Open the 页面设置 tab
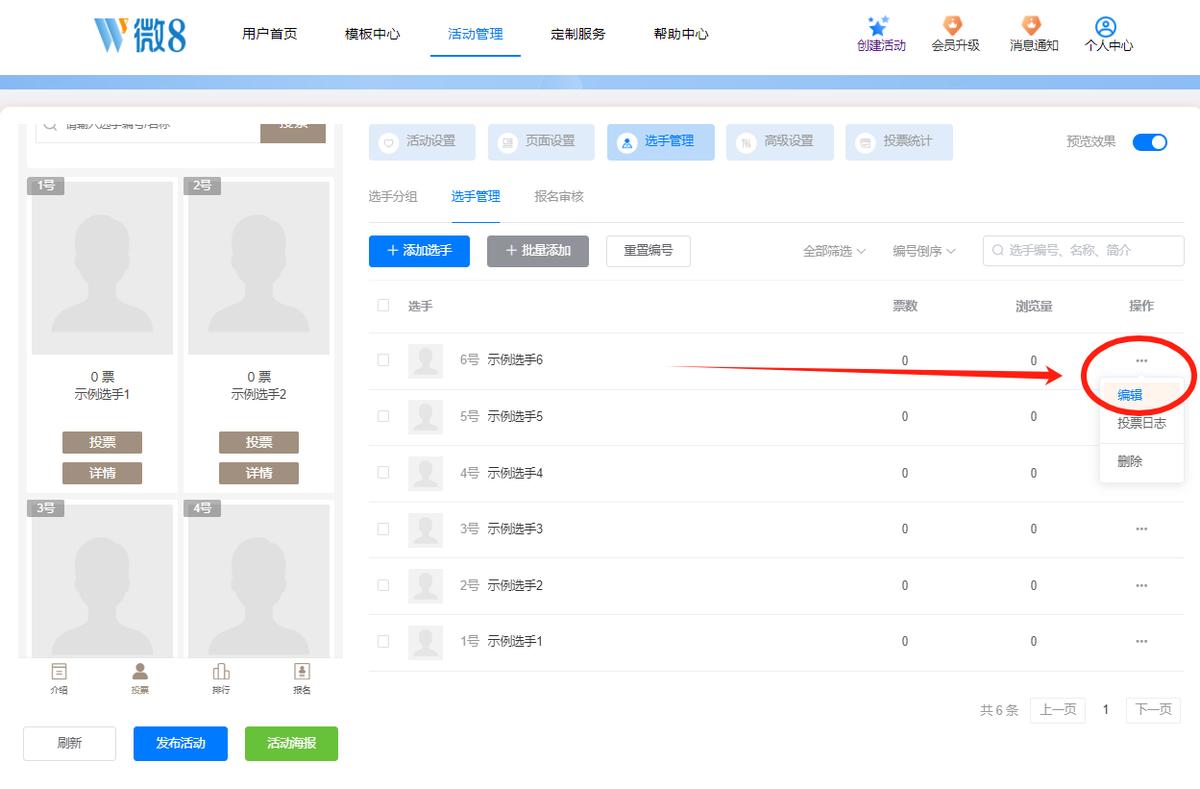1200x789 pixels. [x=541, y=142]
